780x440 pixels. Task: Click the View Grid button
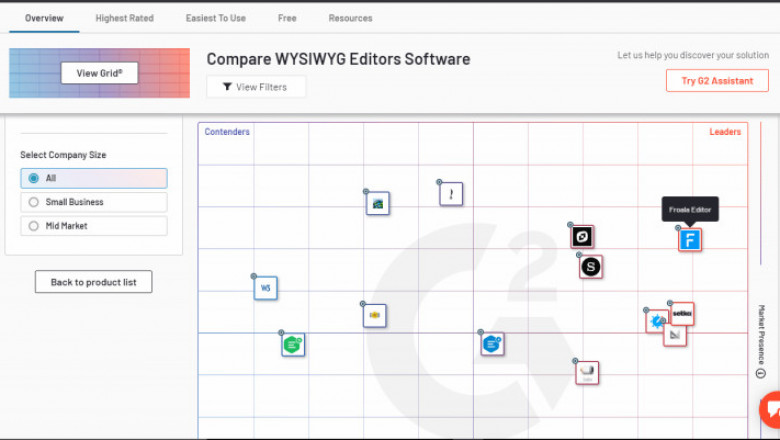tap(99, 73)
